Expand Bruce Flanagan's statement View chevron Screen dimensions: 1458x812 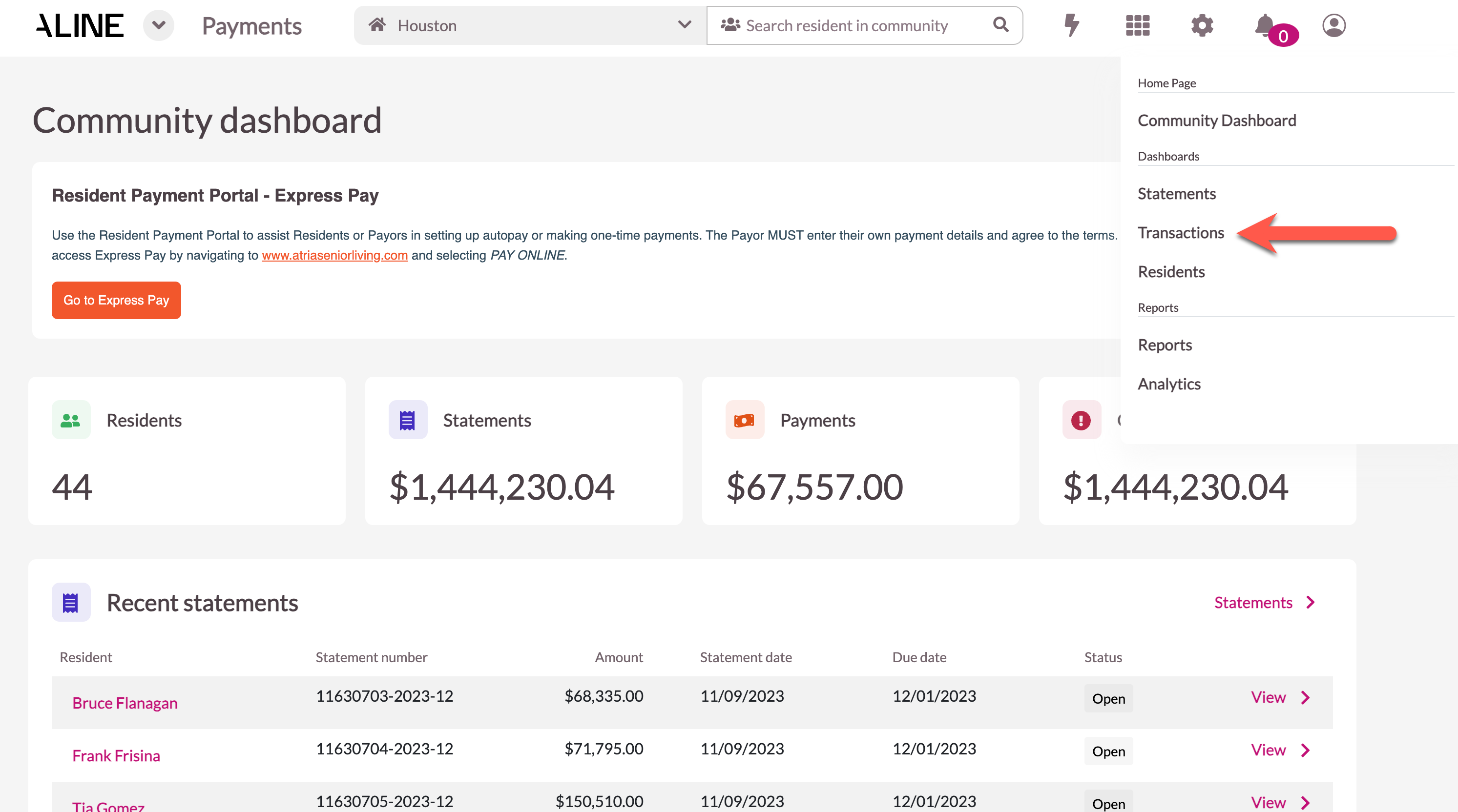click(1305, 698)
